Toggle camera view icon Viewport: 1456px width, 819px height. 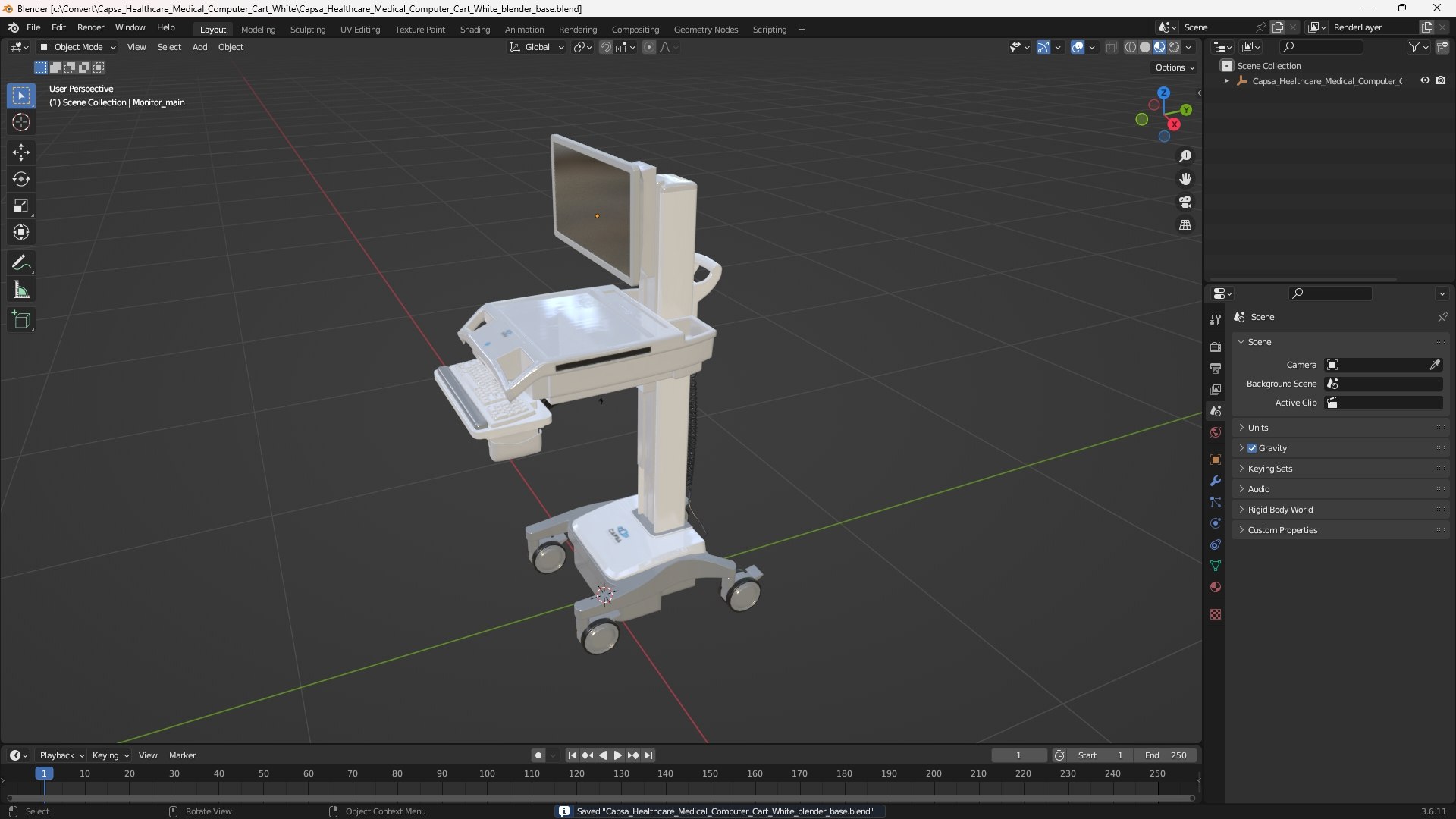tap(1185, 202)
